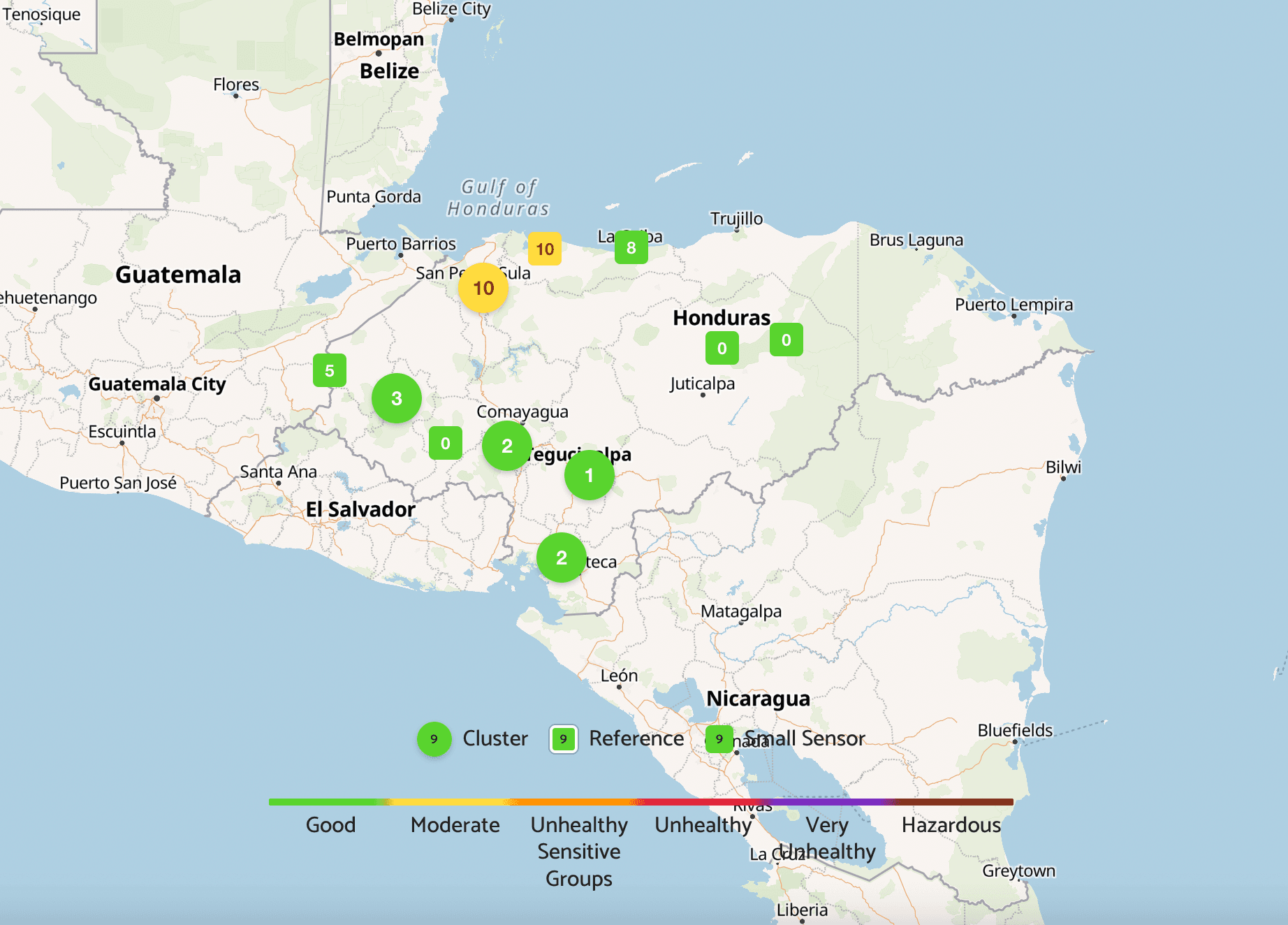
Task: Click the rightmost 0 reference sensor east of Juticalpa
Action: click(x=786, y=340)
